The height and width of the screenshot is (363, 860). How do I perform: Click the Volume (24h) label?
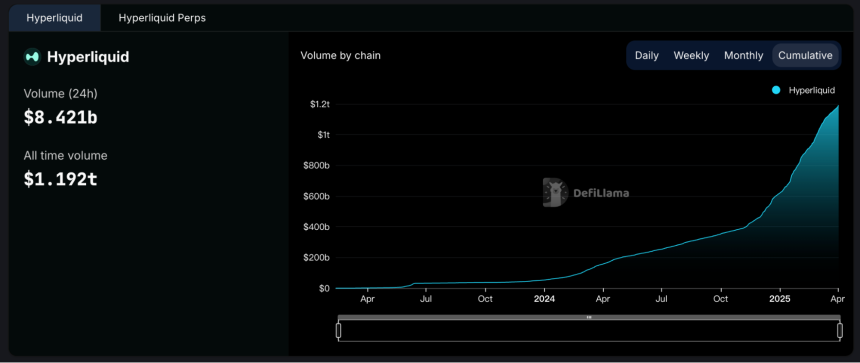[60, 94]
